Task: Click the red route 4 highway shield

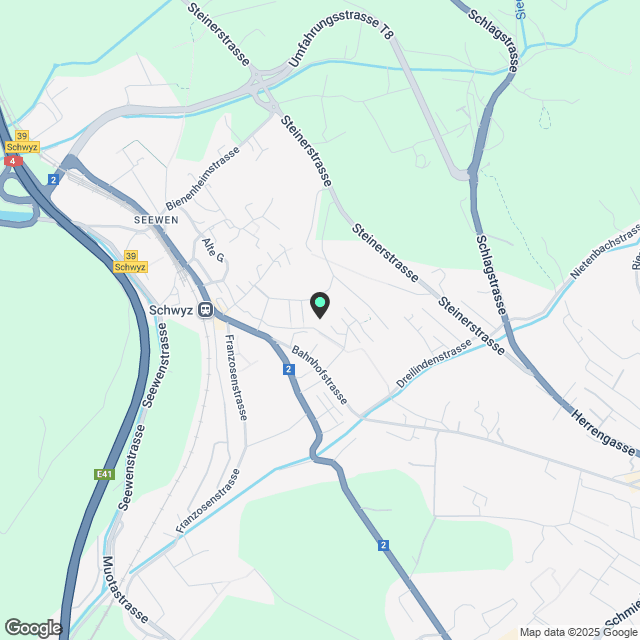Action: coord(13,161)
